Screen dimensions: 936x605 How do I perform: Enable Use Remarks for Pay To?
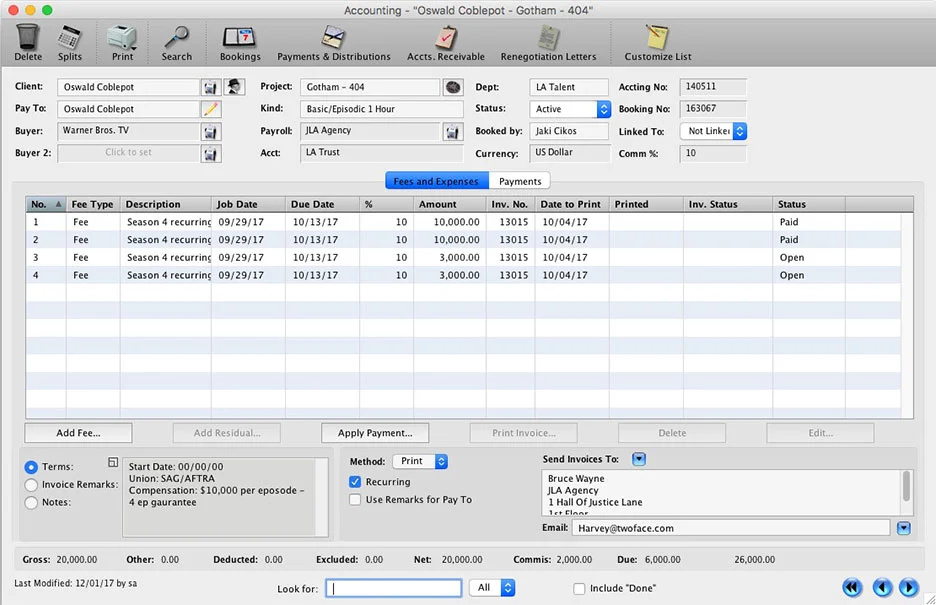tap(355, 500)
